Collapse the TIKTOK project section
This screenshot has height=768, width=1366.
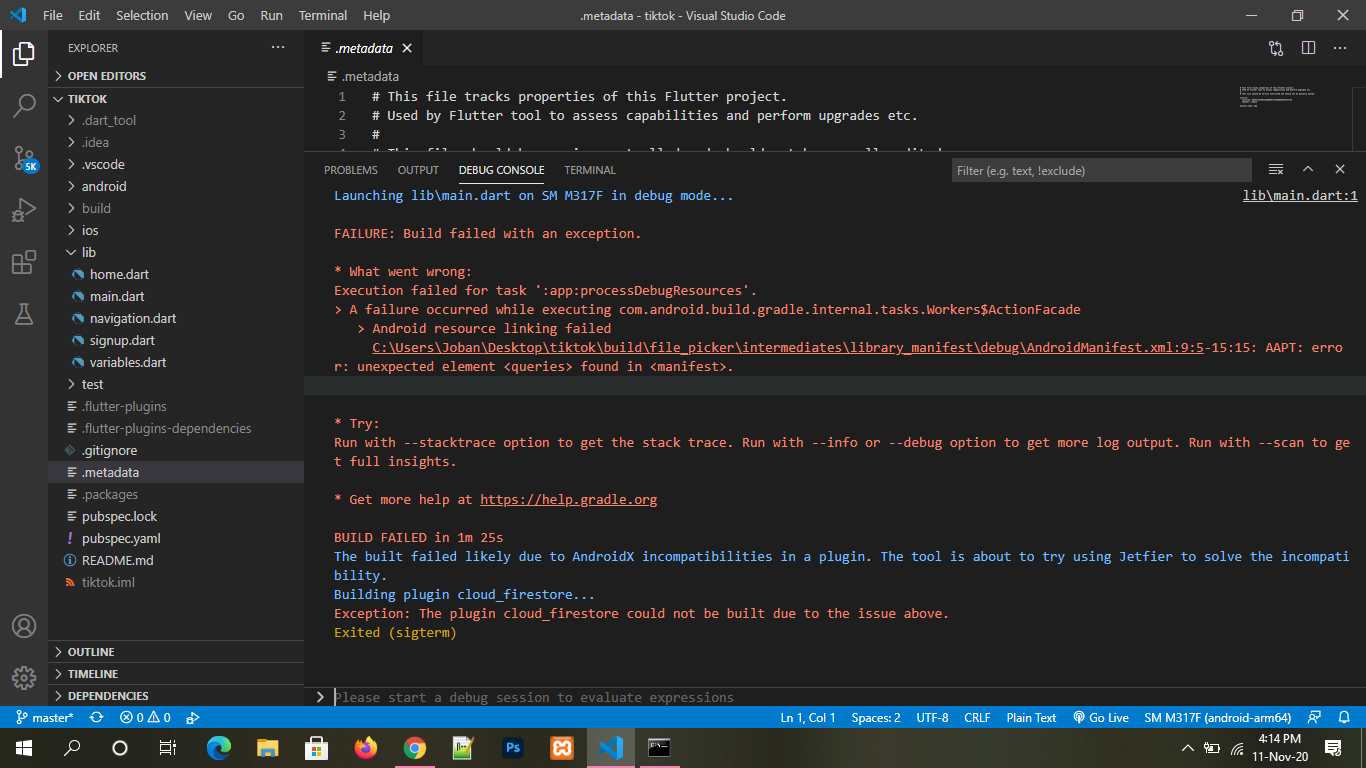point(176,99)
